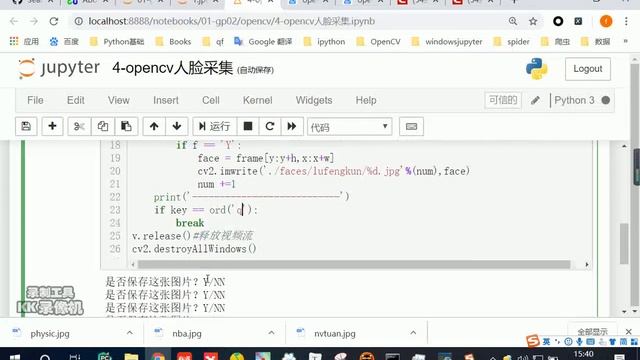Open Chrome three-dot menu

click(626, 21)
